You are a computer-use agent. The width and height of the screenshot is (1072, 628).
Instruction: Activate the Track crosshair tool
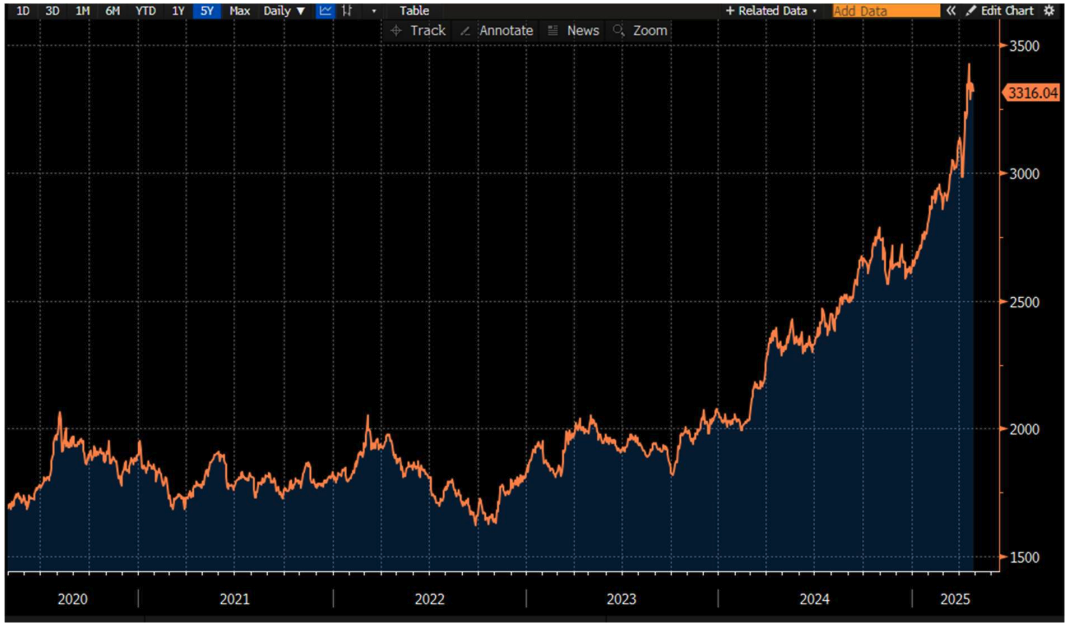419,31
